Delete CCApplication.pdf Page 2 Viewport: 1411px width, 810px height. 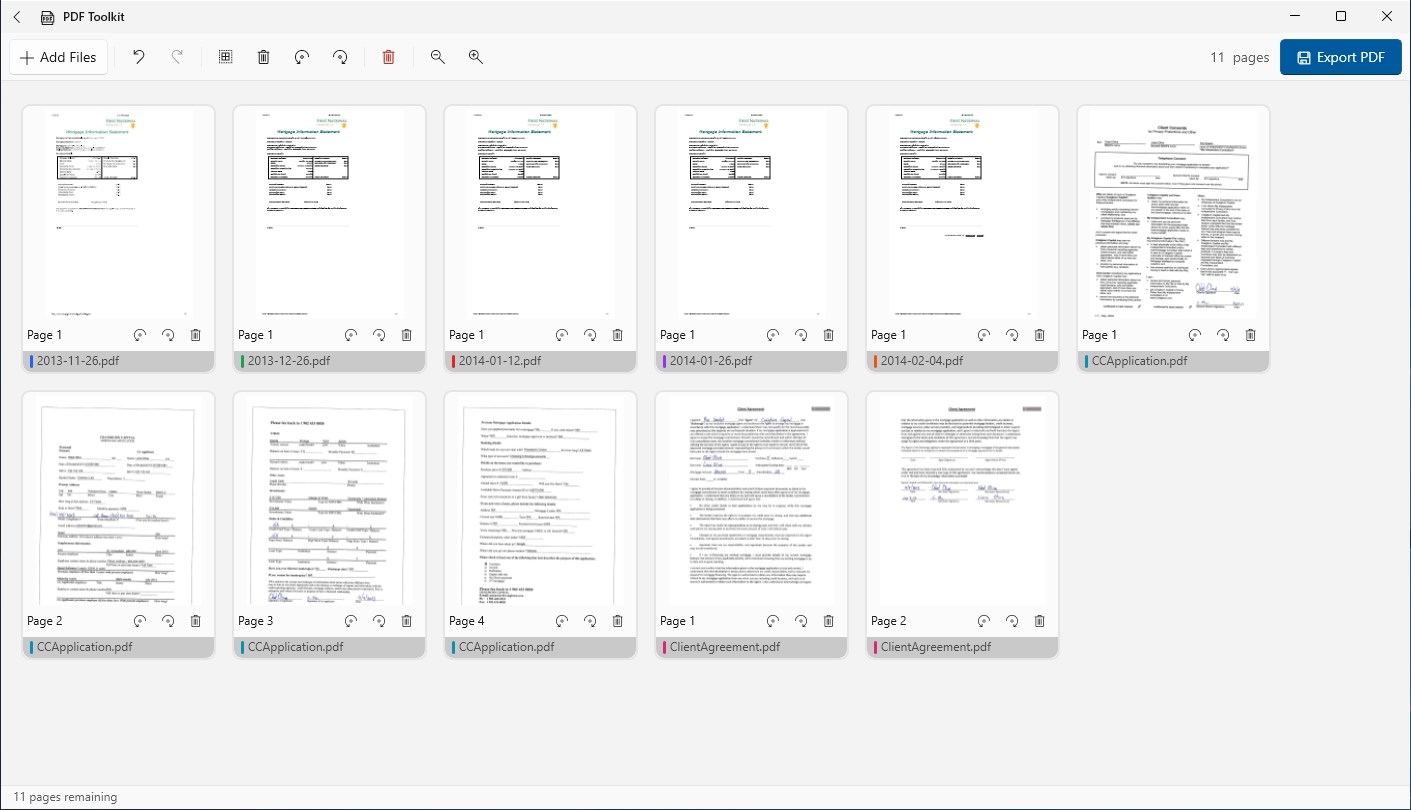pos(196,621)
